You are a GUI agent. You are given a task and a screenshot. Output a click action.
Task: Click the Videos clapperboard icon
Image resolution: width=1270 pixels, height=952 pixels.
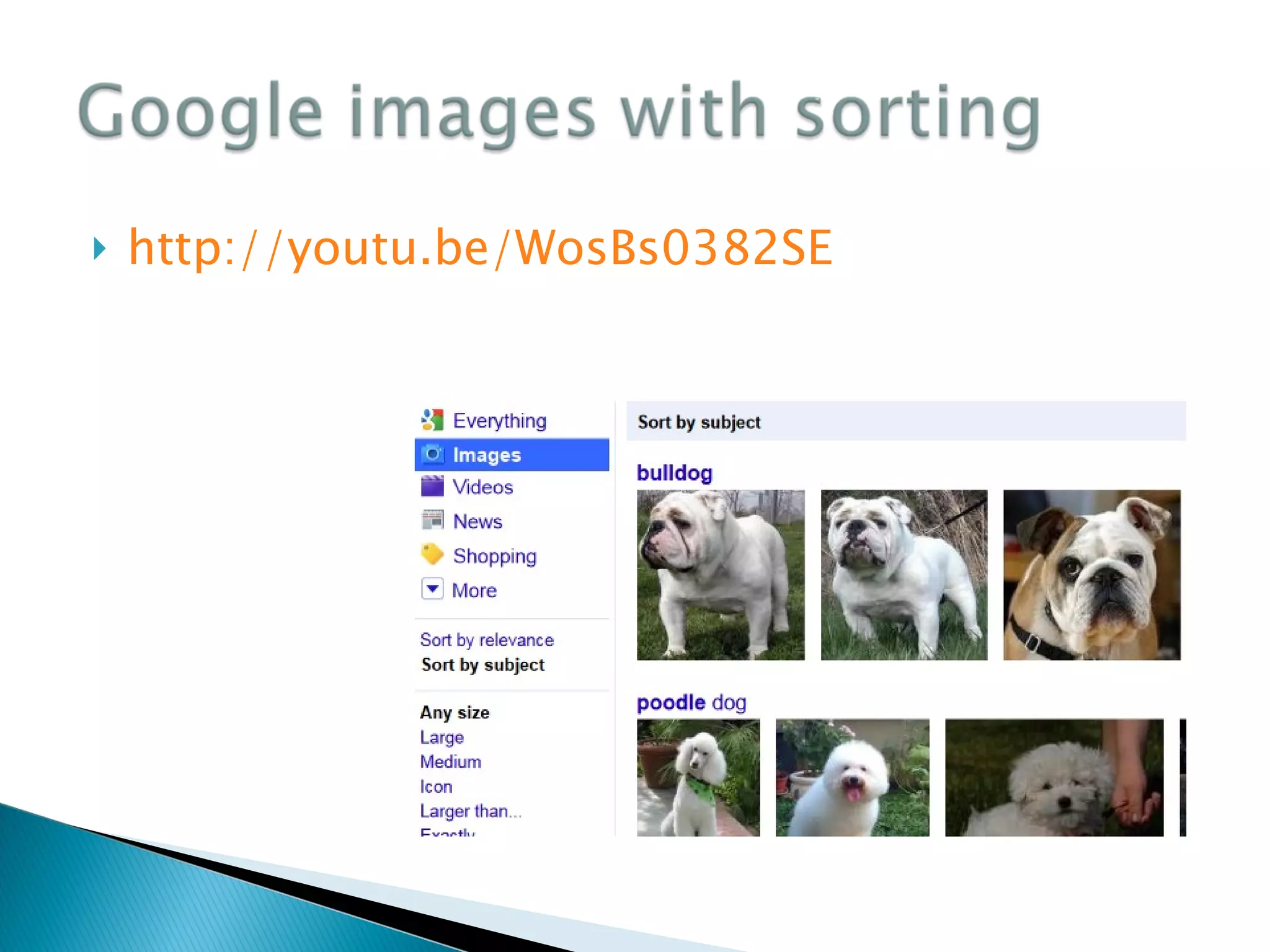[x=432, y=487]
